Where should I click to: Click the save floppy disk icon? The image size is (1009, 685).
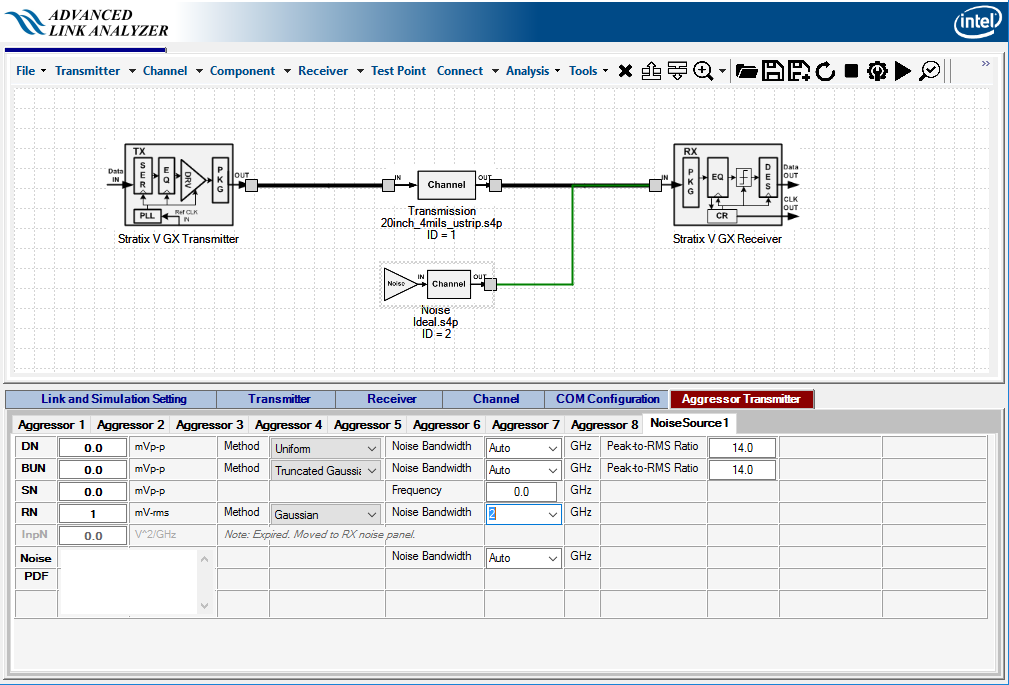772,71
